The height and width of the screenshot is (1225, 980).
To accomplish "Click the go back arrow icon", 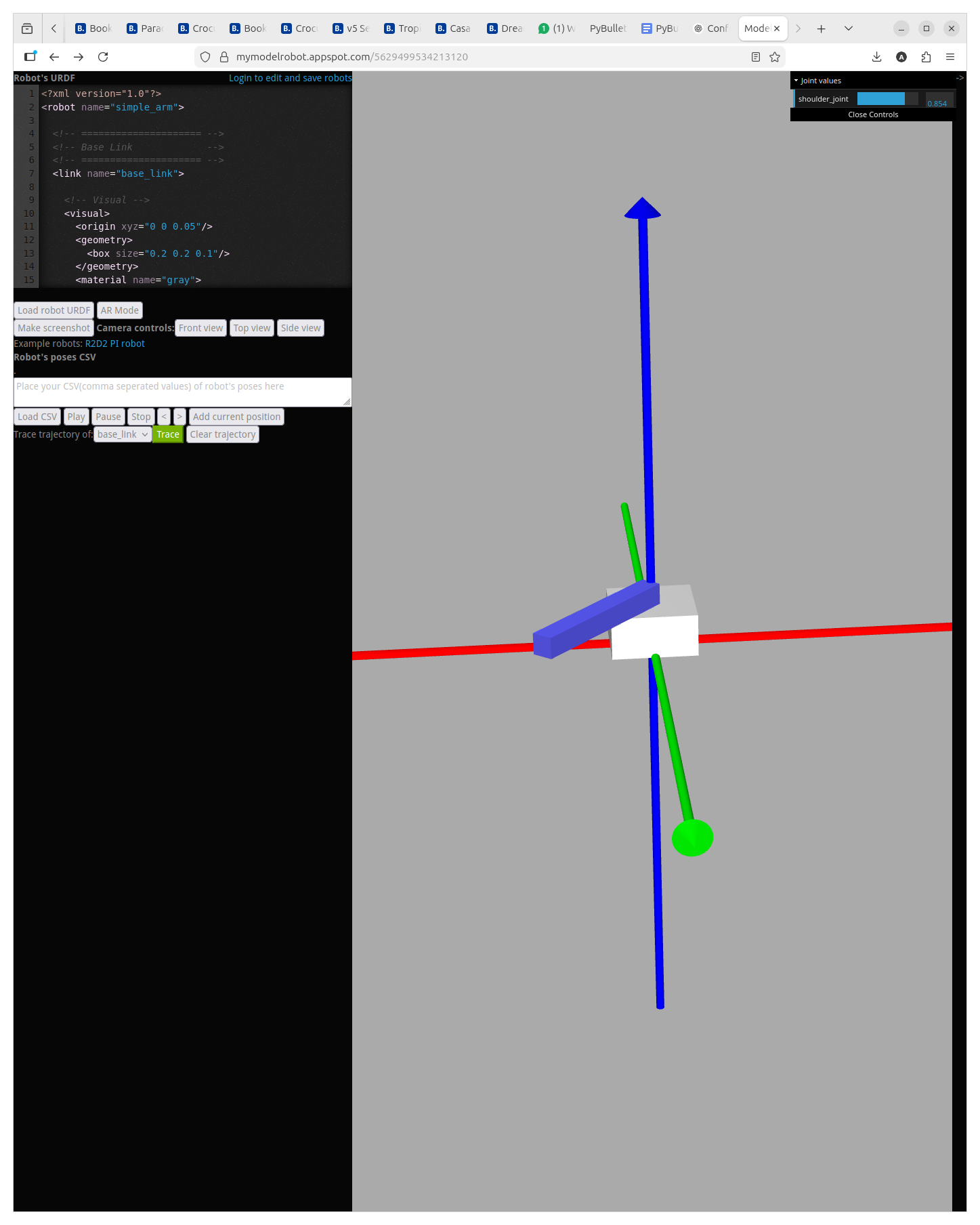I will pos(54,57).
